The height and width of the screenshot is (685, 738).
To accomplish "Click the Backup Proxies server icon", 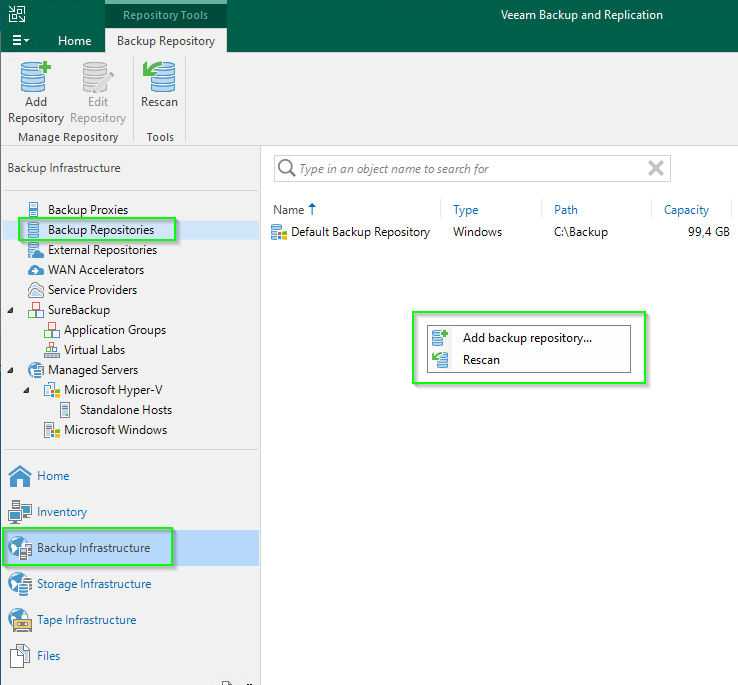I will pyautogui.click(x=33, y=209).
